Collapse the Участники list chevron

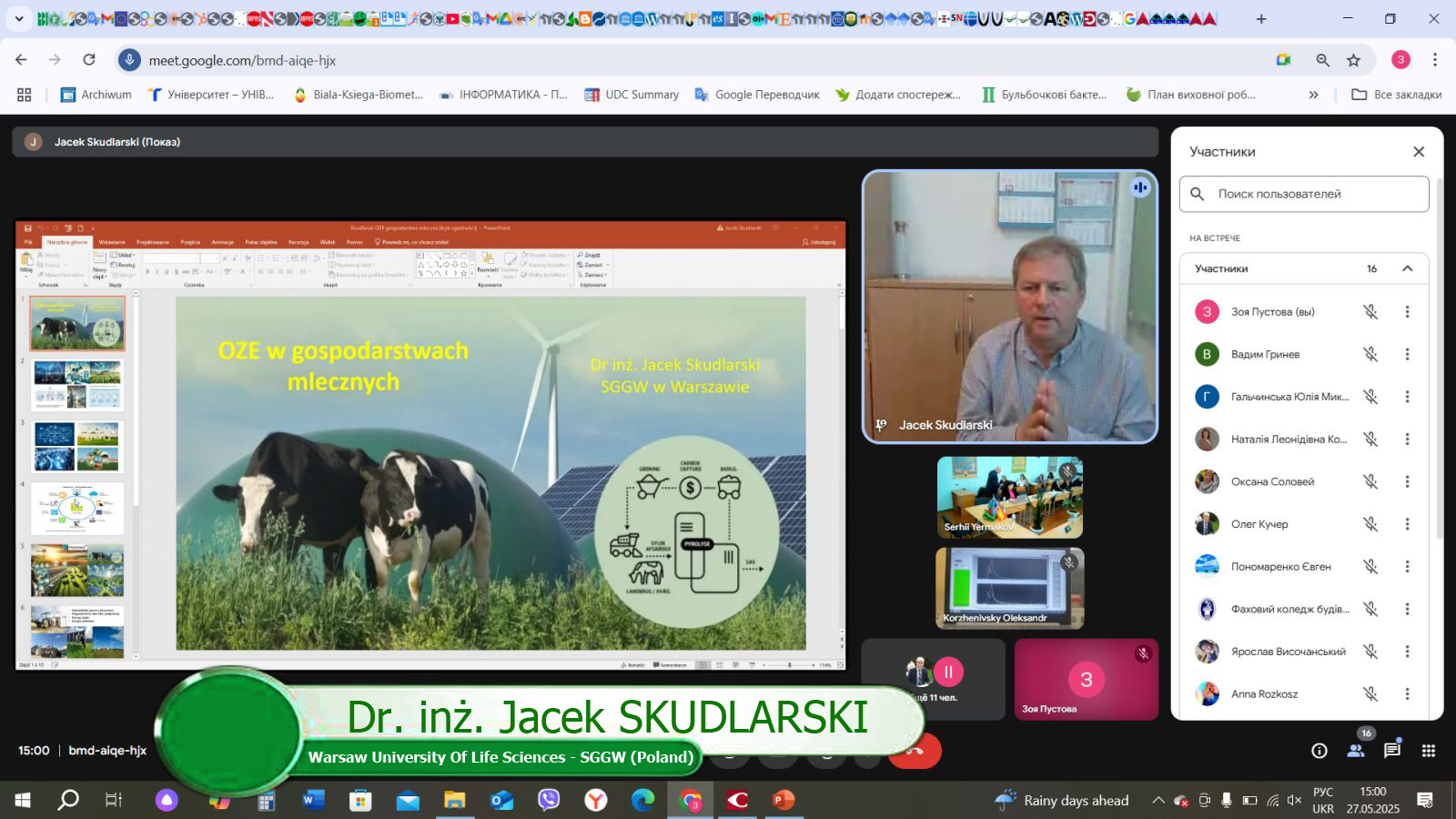tap(1407, 268)
